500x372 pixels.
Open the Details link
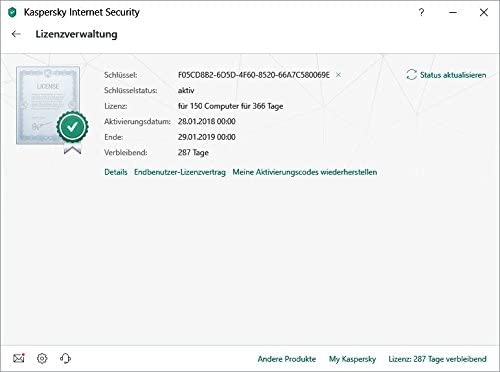pyautogui.click(x=116, y=172)
